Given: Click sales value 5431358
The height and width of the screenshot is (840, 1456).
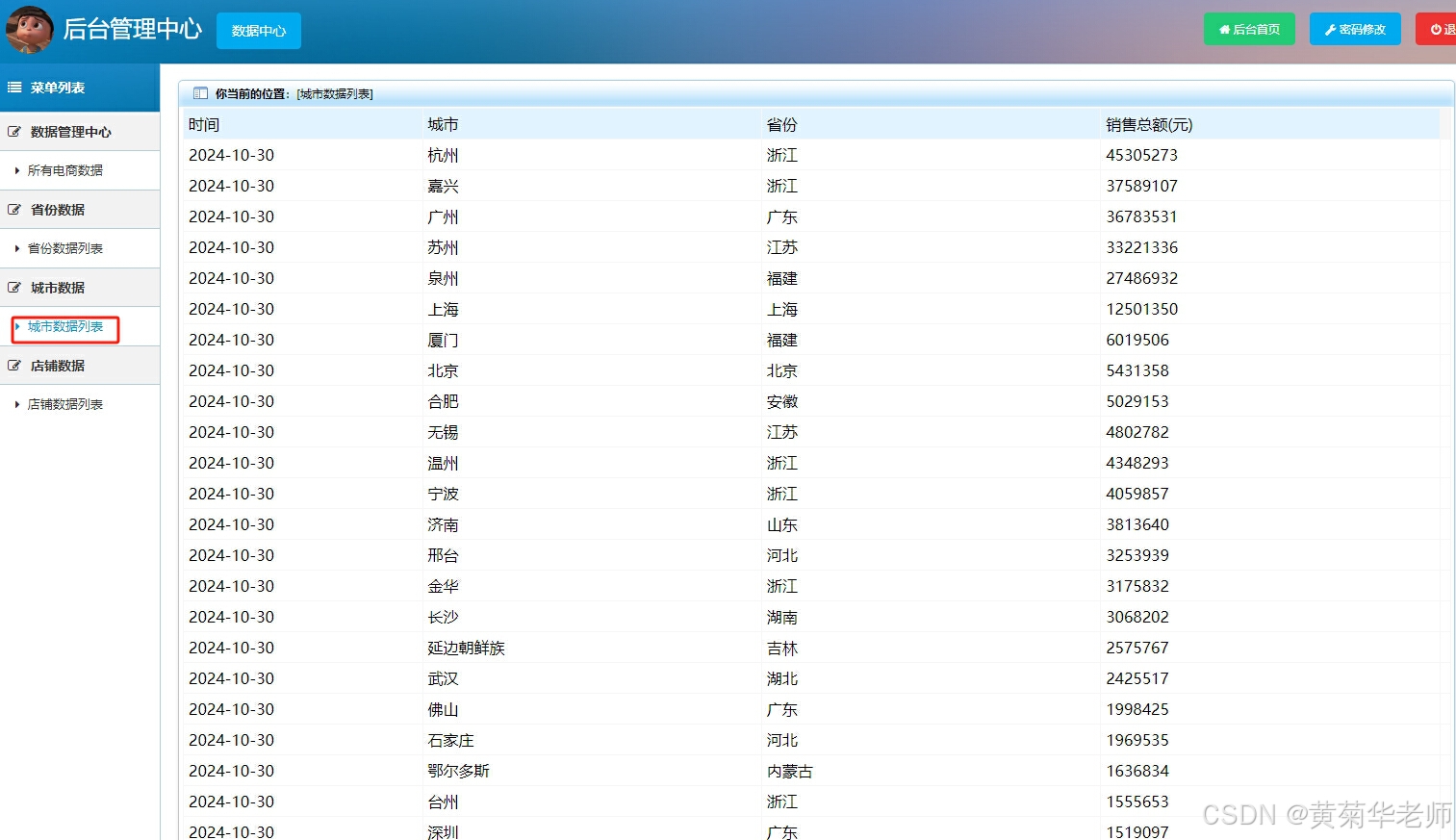Looking at the screenshot, I should tap(1137, 370).
